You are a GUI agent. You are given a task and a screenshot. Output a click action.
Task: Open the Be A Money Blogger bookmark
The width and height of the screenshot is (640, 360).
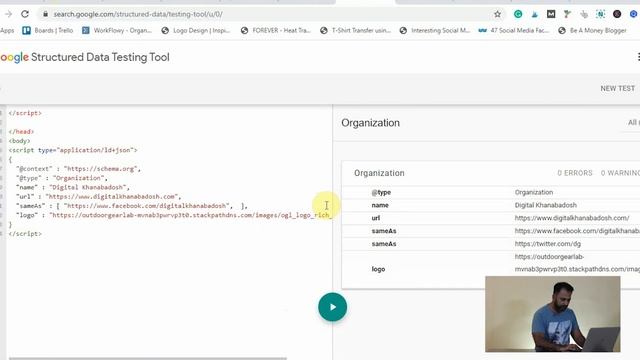click(x=592, y=30)
